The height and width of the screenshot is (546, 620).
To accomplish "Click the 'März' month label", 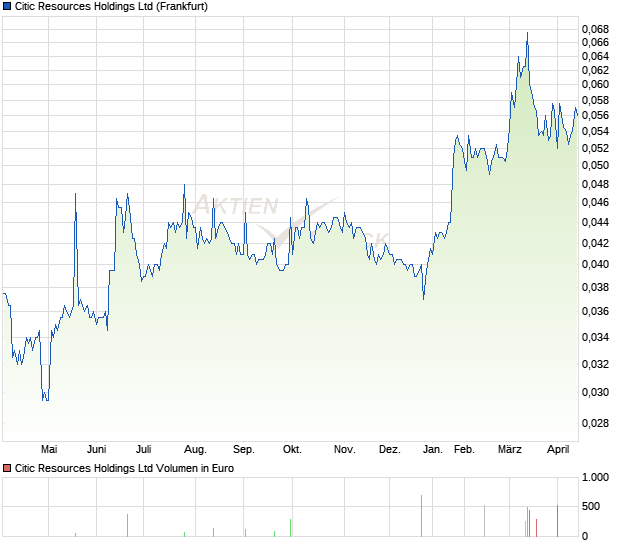I will tap(510, 450).
